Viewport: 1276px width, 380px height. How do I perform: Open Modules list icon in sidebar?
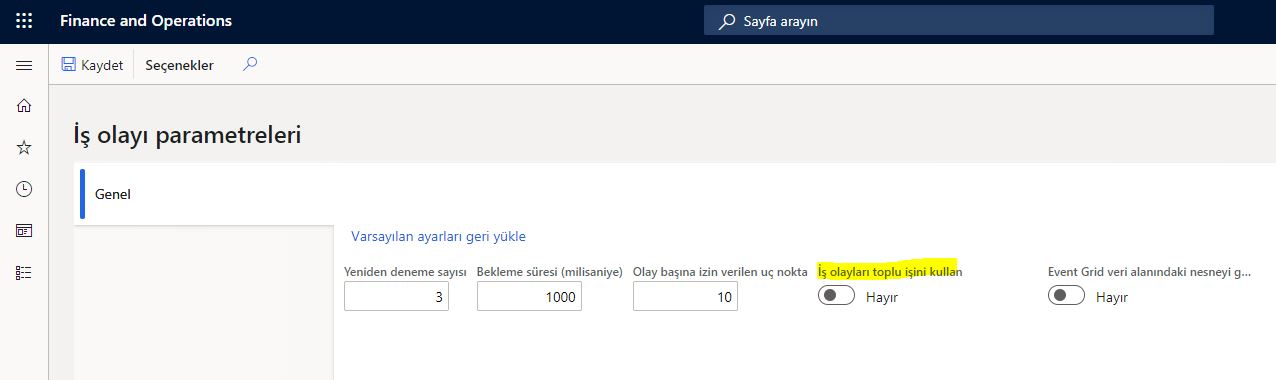(x=24, y=272)
